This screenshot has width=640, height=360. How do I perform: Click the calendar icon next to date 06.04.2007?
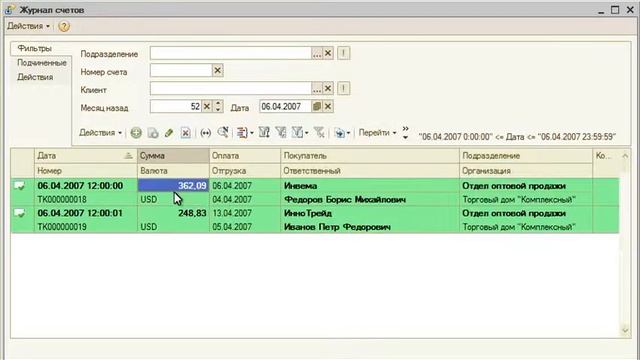coord(317,107)
